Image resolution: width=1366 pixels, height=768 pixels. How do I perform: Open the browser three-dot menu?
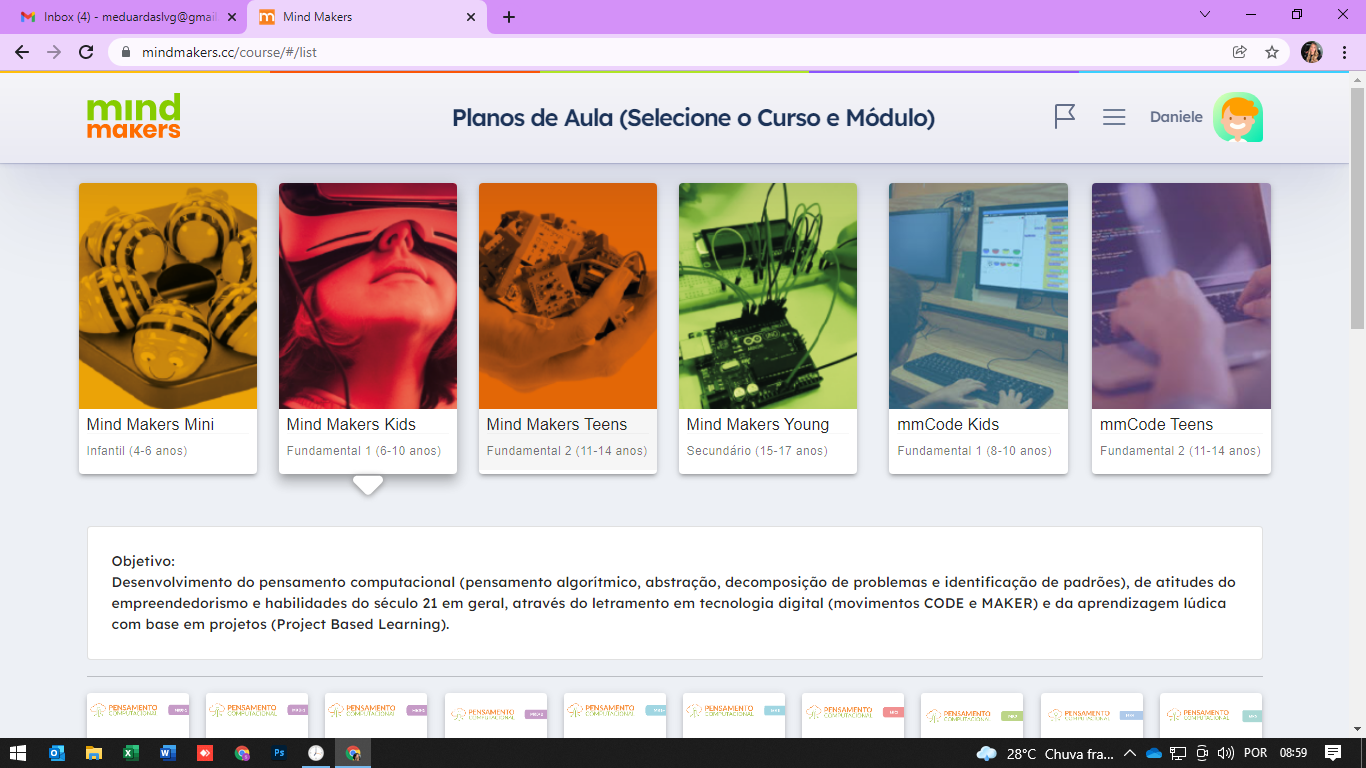pos(1345,52)
